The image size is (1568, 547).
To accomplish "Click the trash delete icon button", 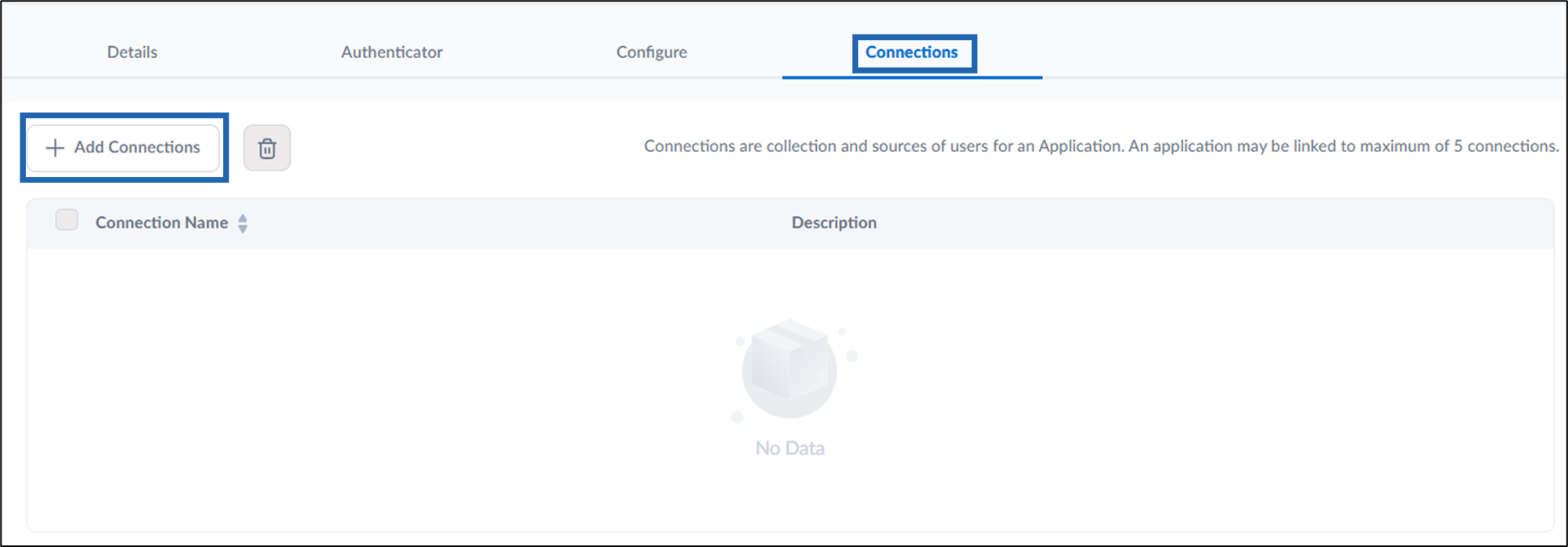I will tap(267, 148).
